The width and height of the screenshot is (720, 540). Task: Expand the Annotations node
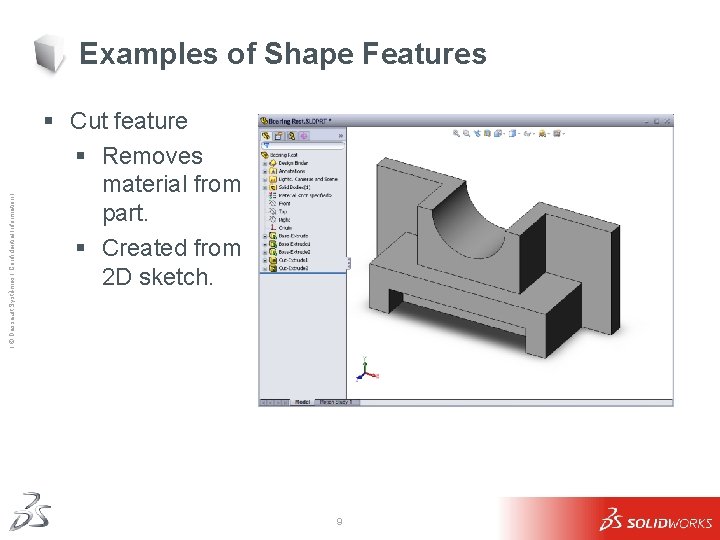click(265, 171)
